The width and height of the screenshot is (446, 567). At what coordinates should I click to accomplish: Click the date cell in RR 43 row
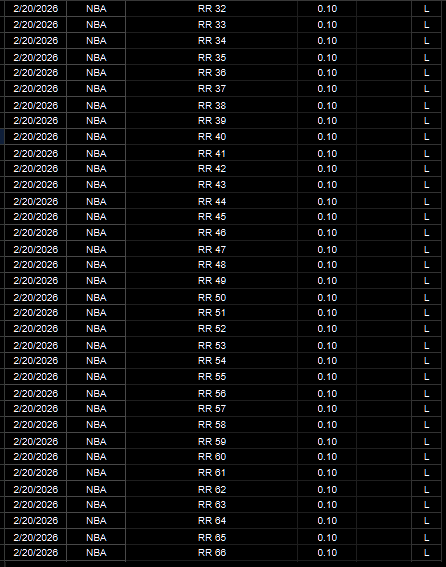(x=35, y=185)
